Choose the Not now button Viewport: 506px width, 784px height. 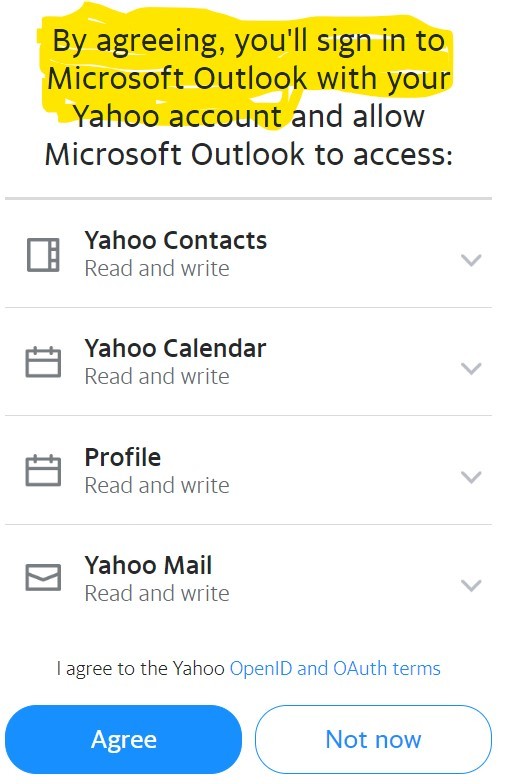pos(374,739)
